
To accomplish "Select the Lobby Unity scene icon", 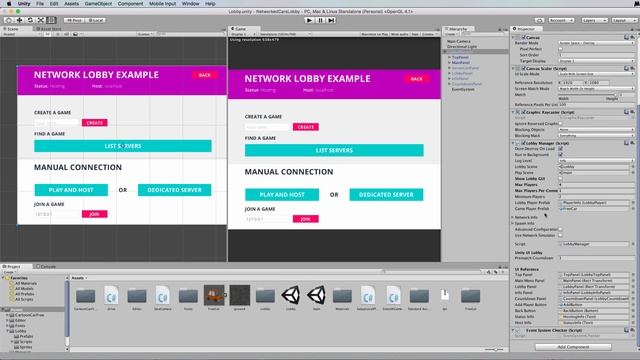I will 291,296.
